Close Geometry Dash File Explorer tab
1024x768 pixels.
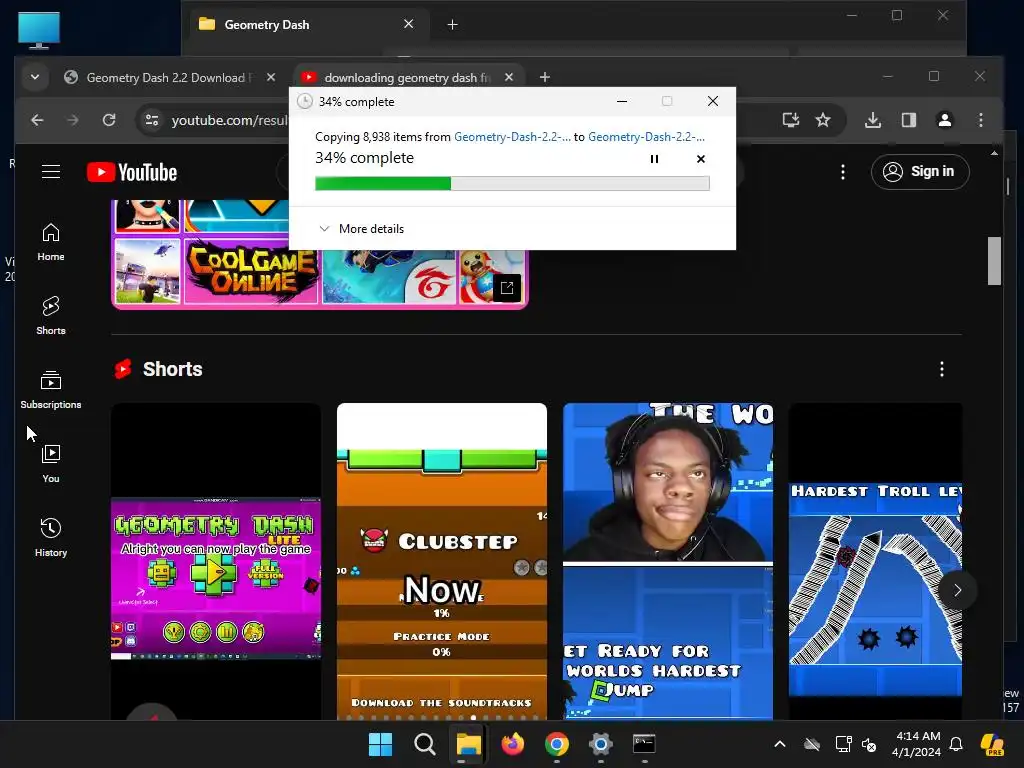[409, 24]
